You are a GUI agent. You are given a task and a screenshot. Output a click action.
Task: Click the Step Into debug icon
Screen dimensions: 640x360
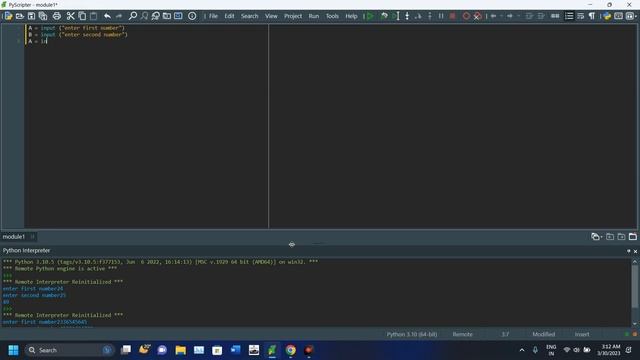[407, 16]
